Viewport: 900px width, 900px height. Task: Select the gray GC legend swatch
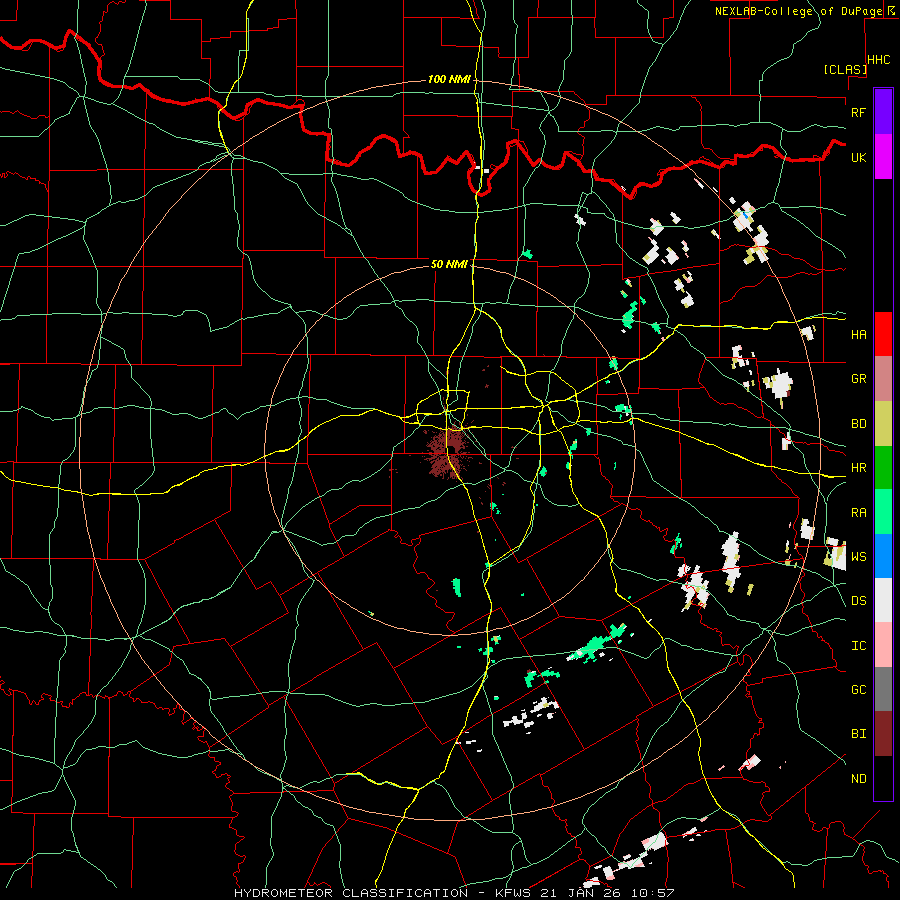pyautogui.click(x=883, y=689)
